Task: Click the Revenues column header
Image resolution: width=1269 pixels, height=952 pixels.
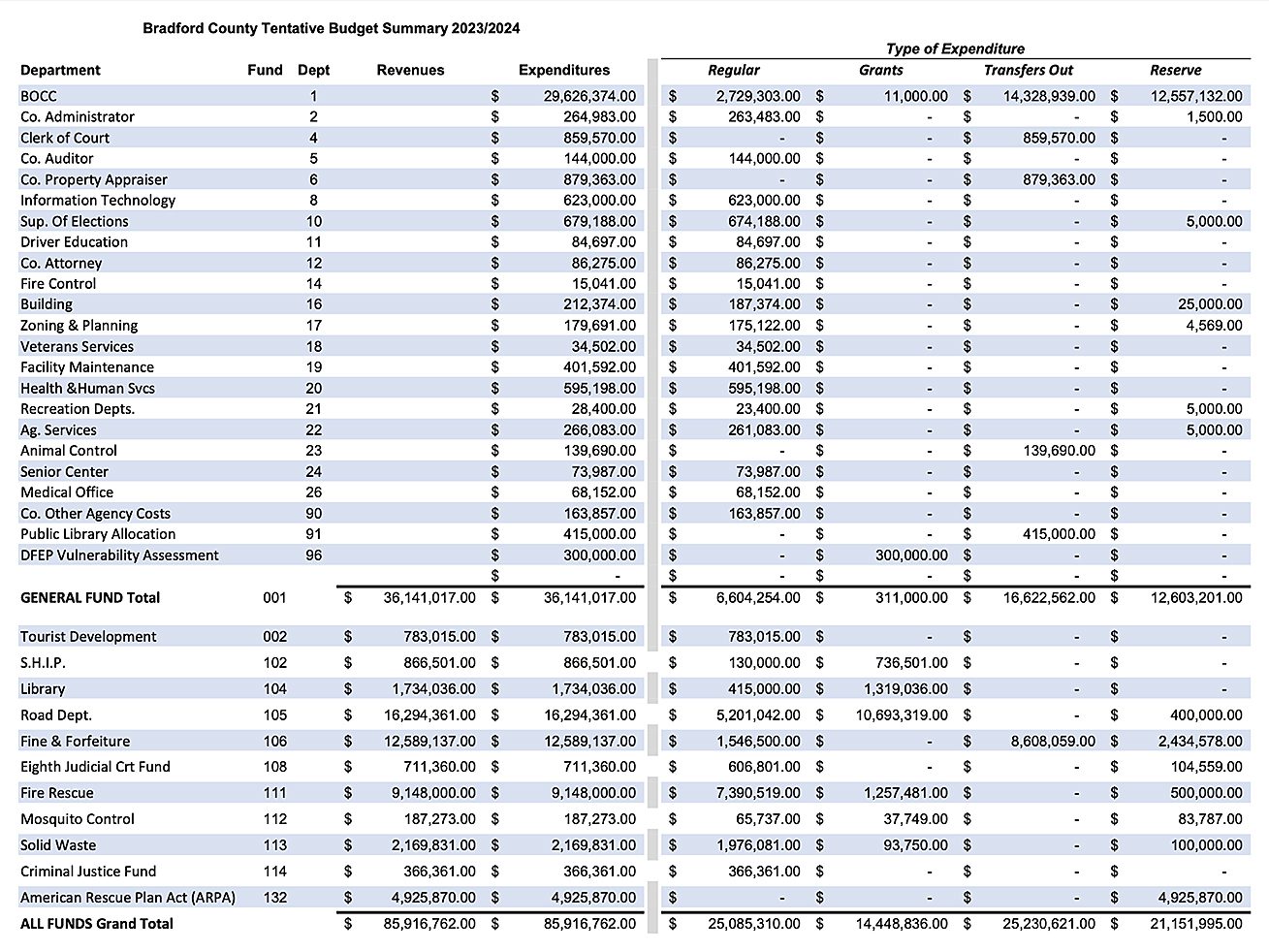Action: [410, 70]
